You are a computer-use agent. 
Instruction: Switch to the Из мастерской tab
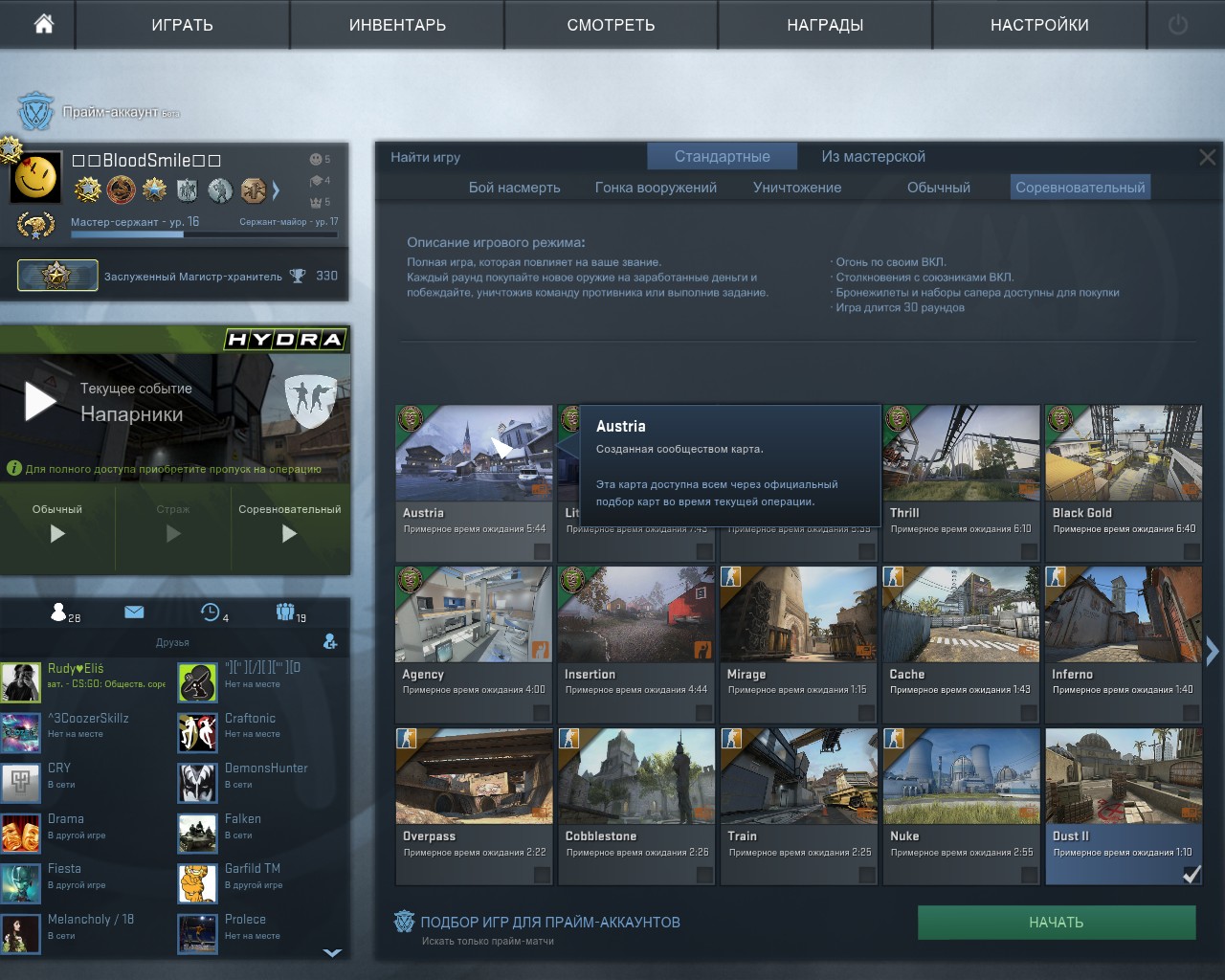pyautogui.click(x=873, y=156)
